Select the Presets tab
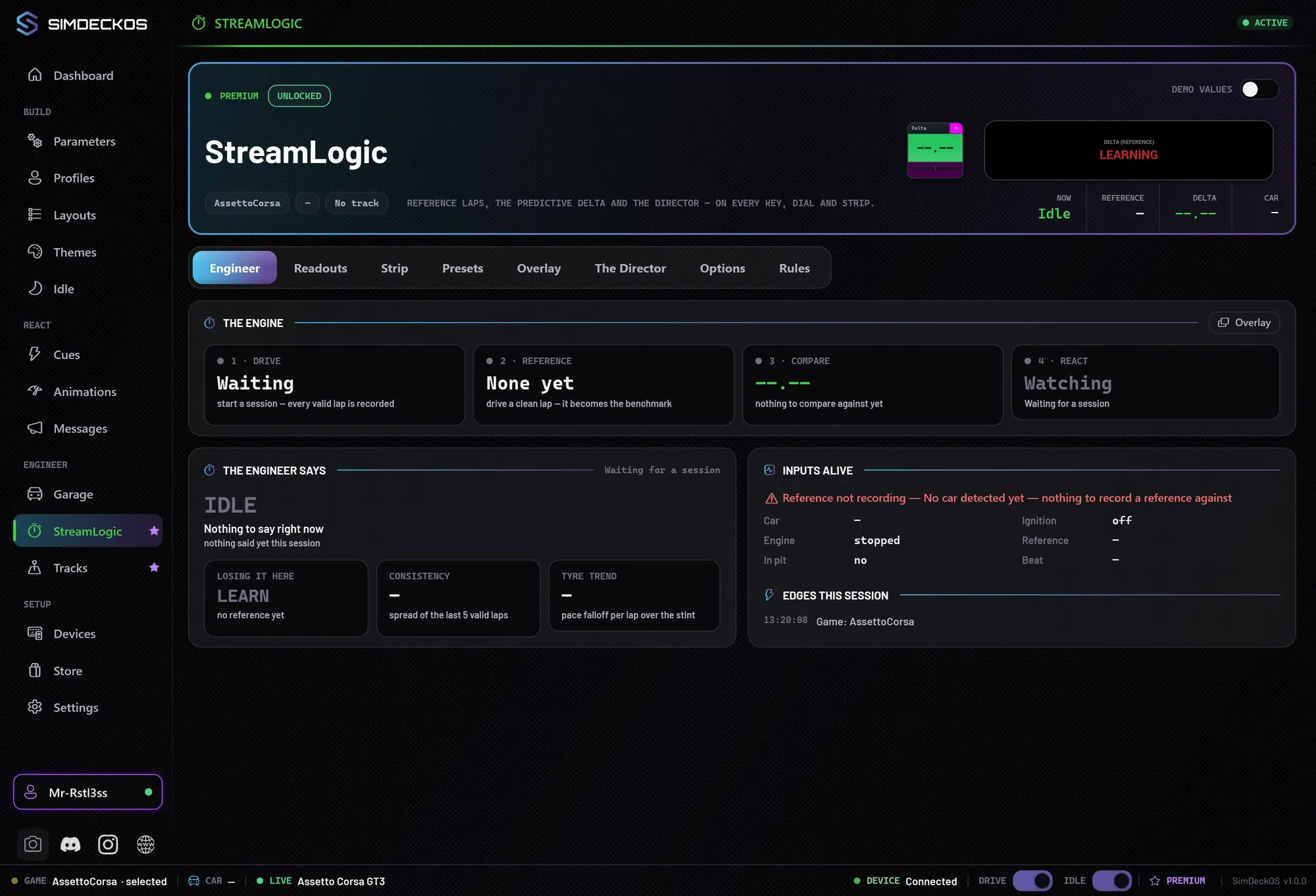Screen dimensions: 1316x896 point(463,268)
